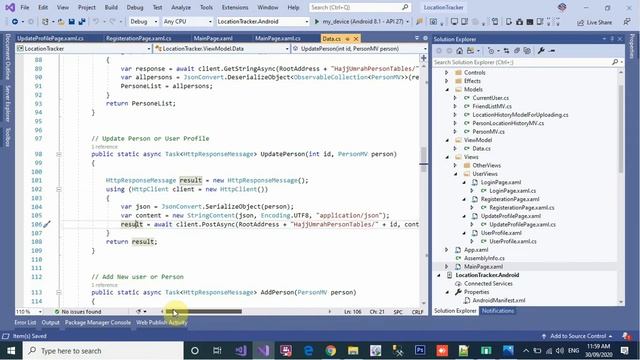The width and height of the screenshot is (640, 360).
Task: Open the Windows notification center icon
Action: (x=624, y=351)
